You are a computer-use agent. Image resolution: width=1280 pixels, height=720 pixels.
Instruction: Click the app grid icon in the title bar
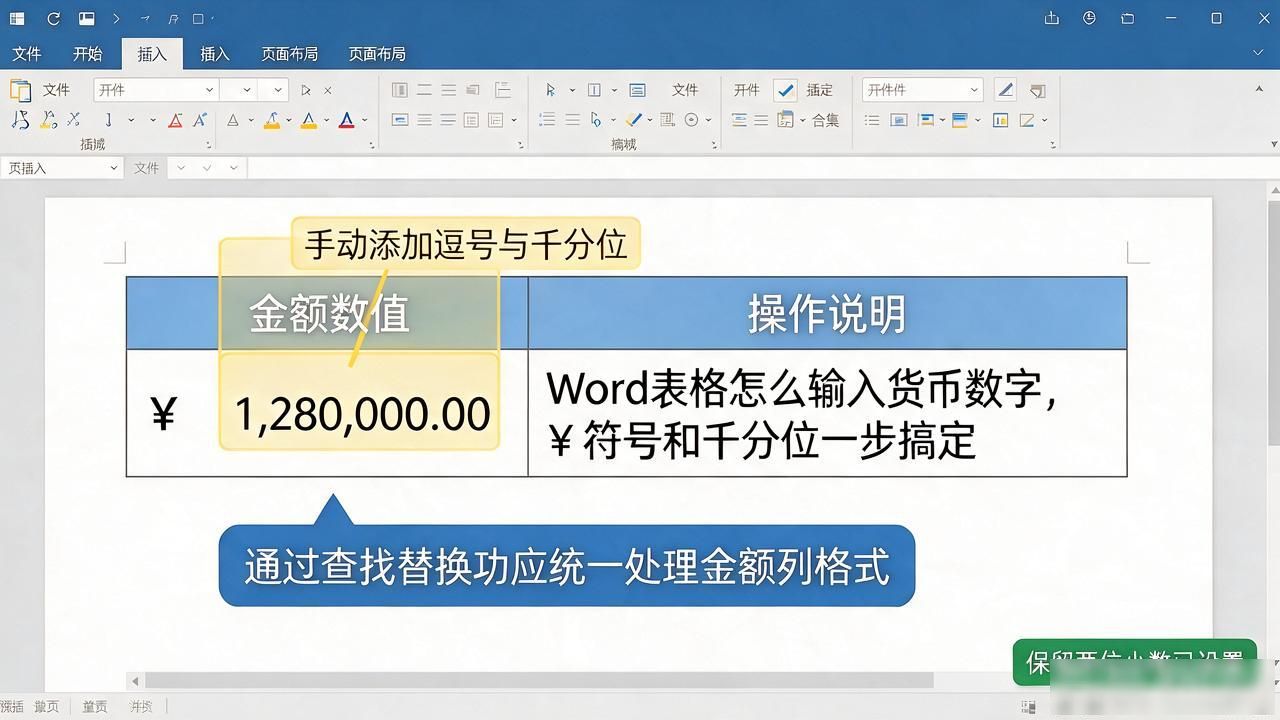coord(16,18)
